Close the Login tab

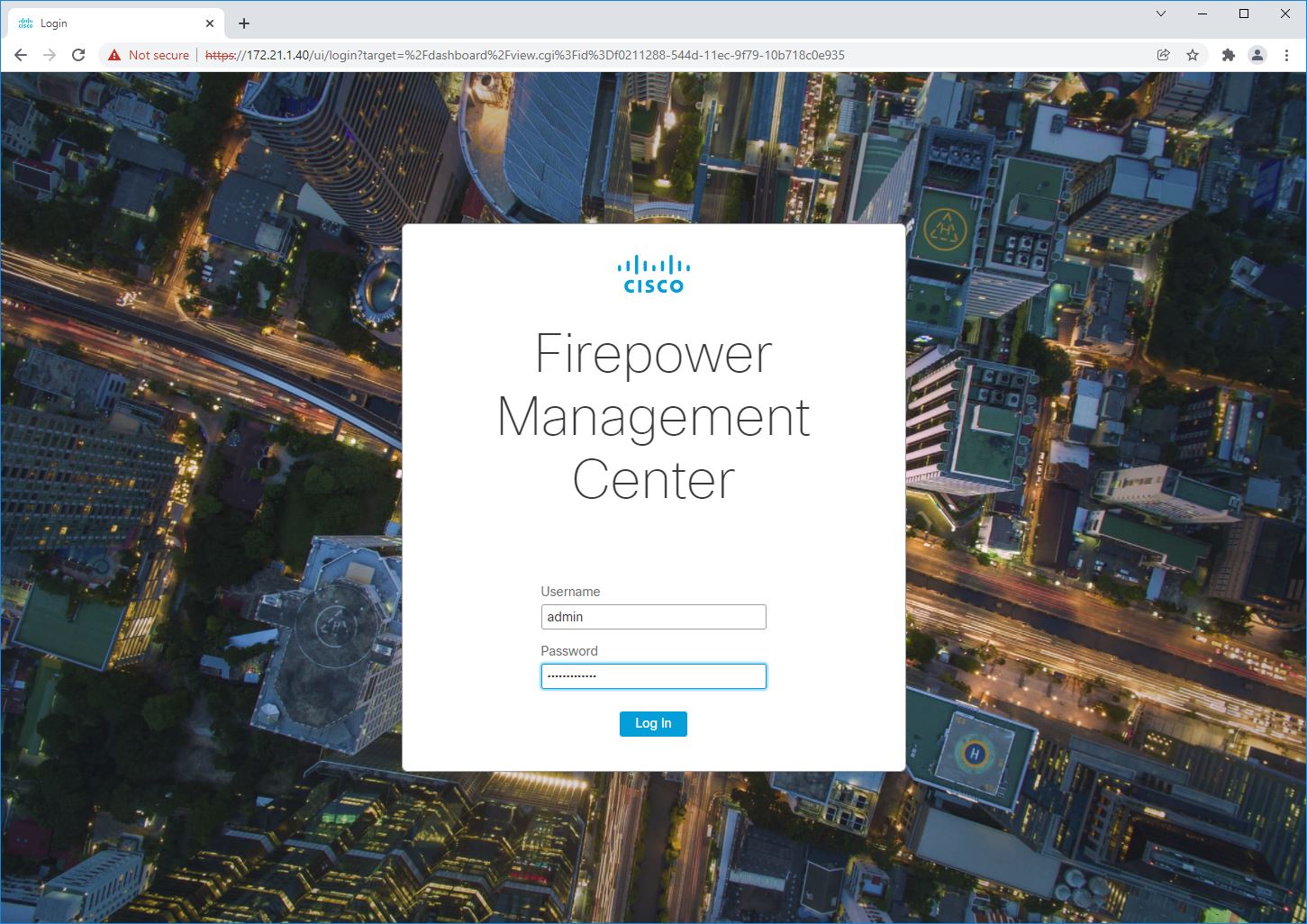pos(211,23)
